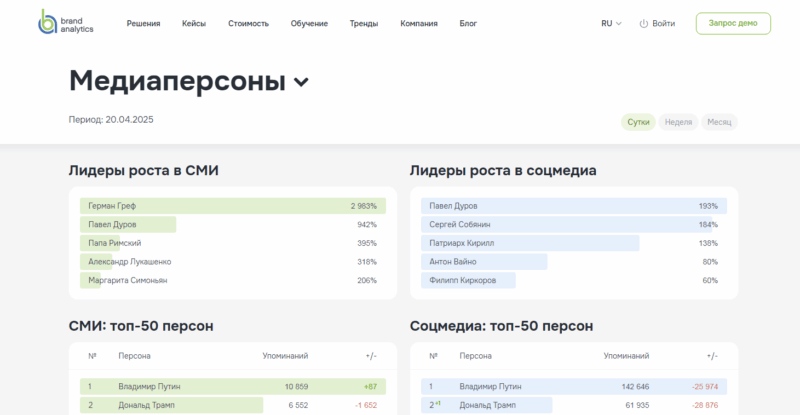This screenshot has height=415, width=800.
Task: Click the Герман Греф growth bar
Action: click(233, 206)
